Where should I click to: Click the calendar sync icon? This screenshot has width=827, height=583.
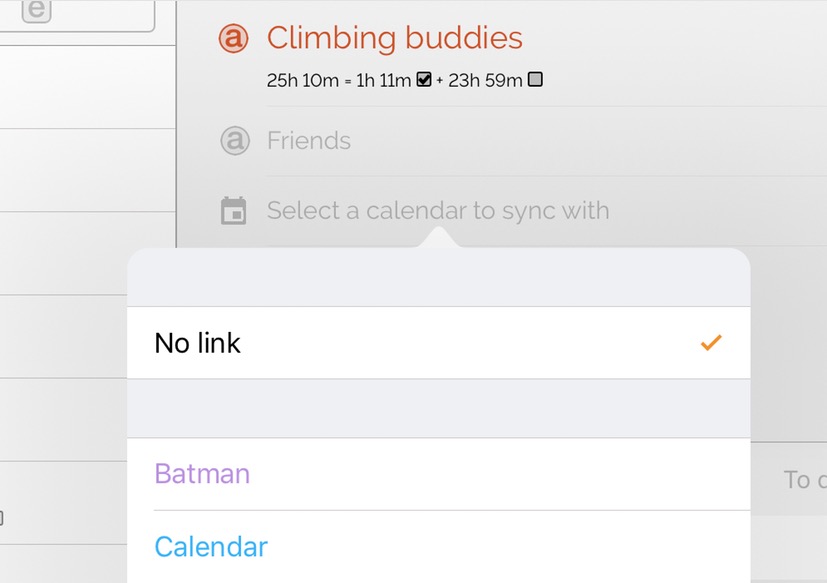click(233, 211)
